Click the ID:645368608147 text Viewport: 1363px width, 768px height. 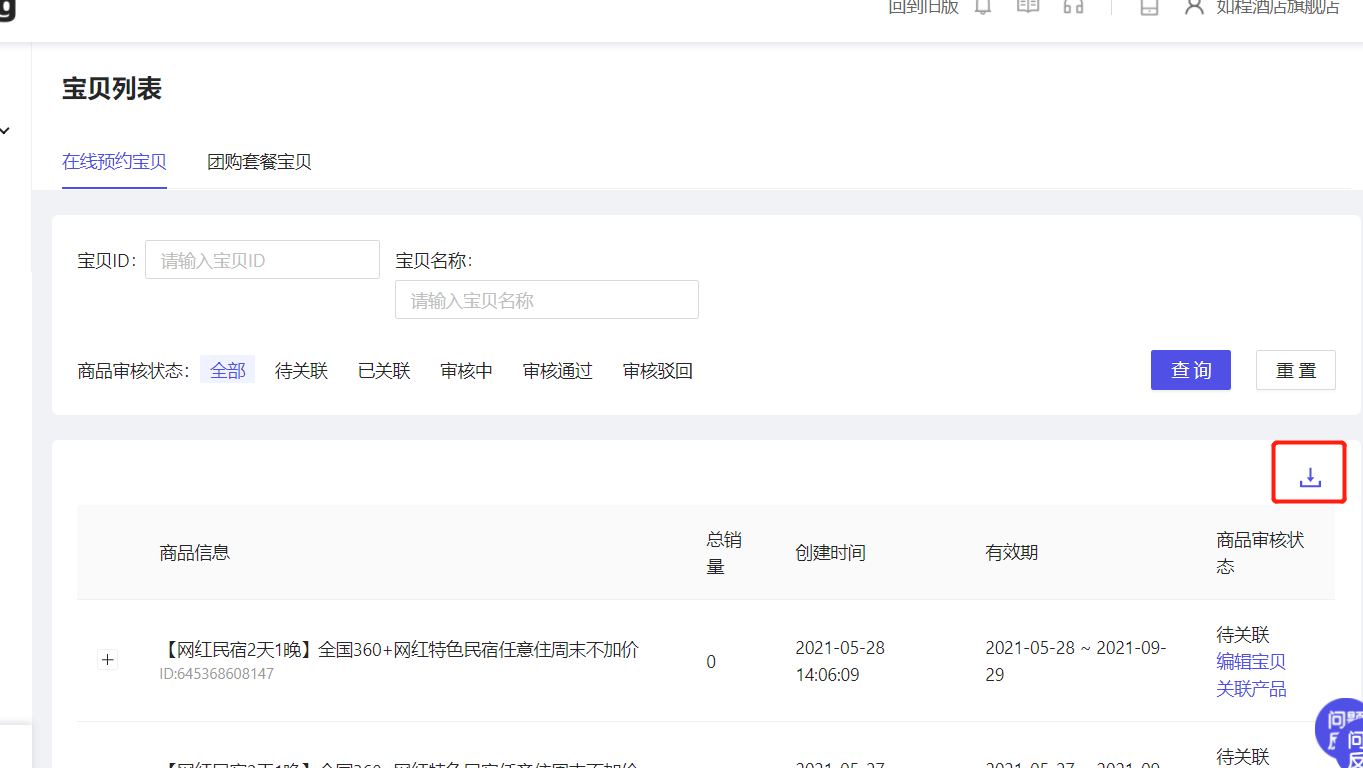(x=216, y=674)
